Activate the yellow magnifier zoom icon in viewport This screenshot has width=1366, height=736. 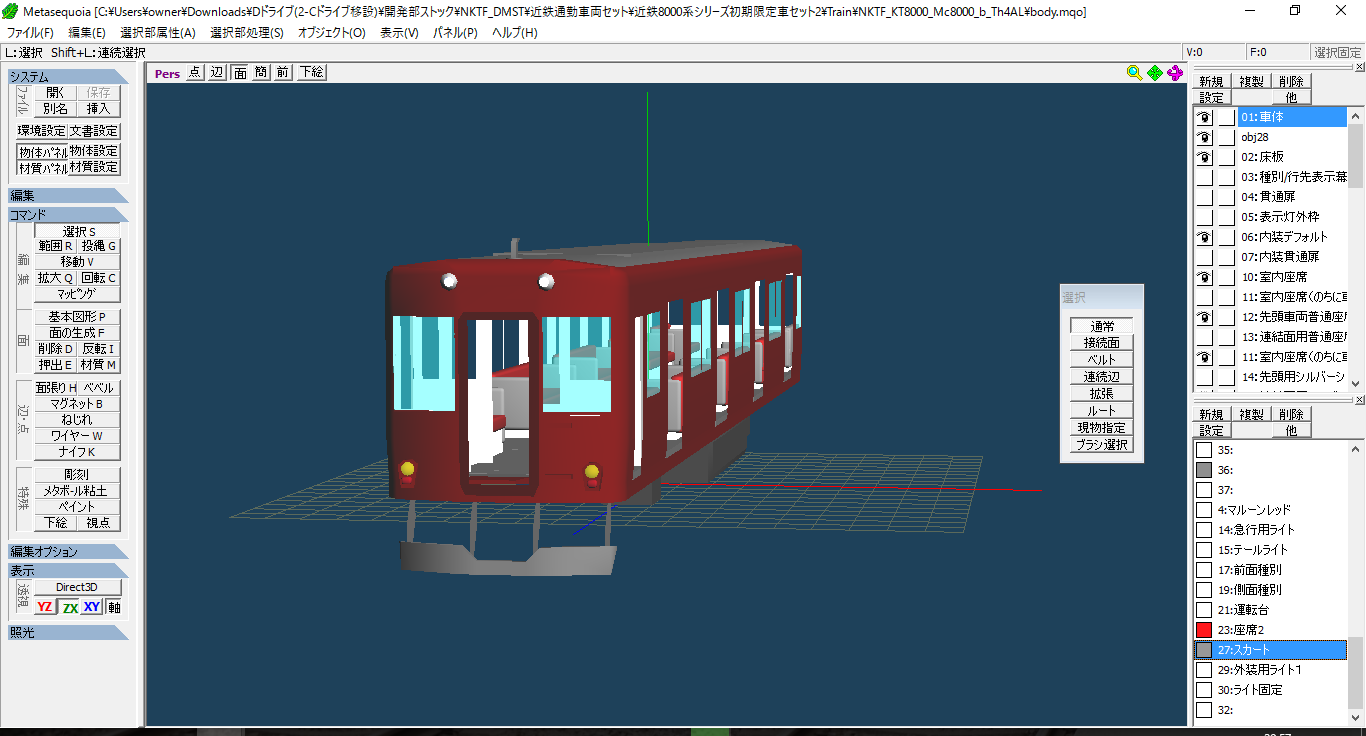coord(1134,73)
